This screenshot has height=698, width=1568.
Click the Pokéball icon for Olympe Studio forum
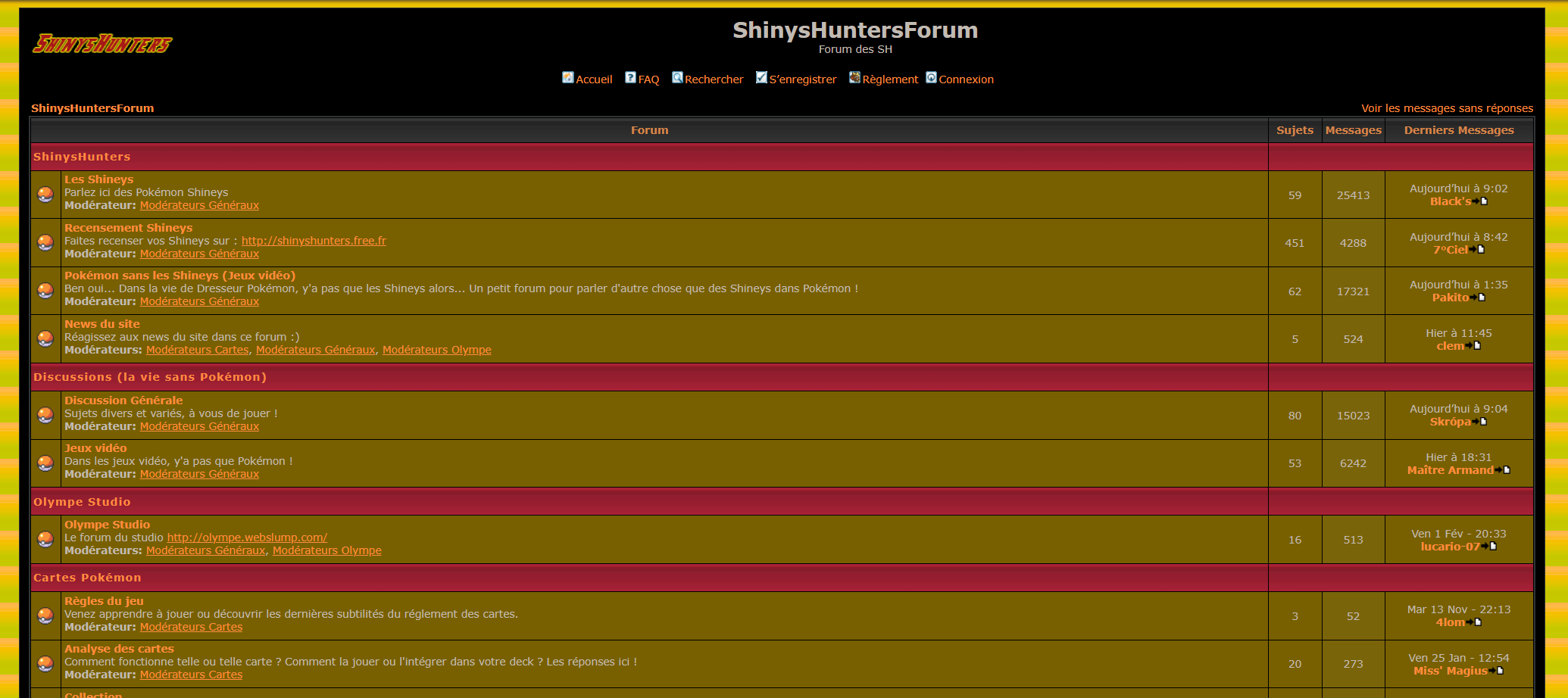click(x=45, y=540)
